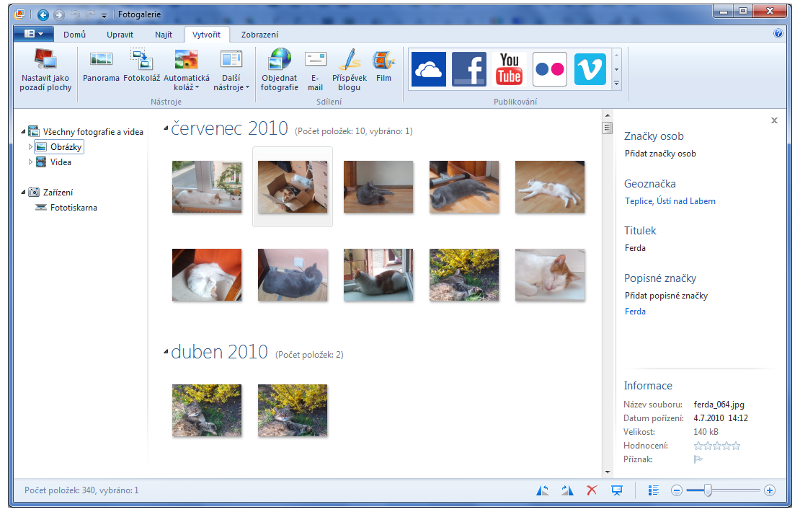Open the Domů ribbon tab
The image size is (800, 512).
click(x=74, y=35)
